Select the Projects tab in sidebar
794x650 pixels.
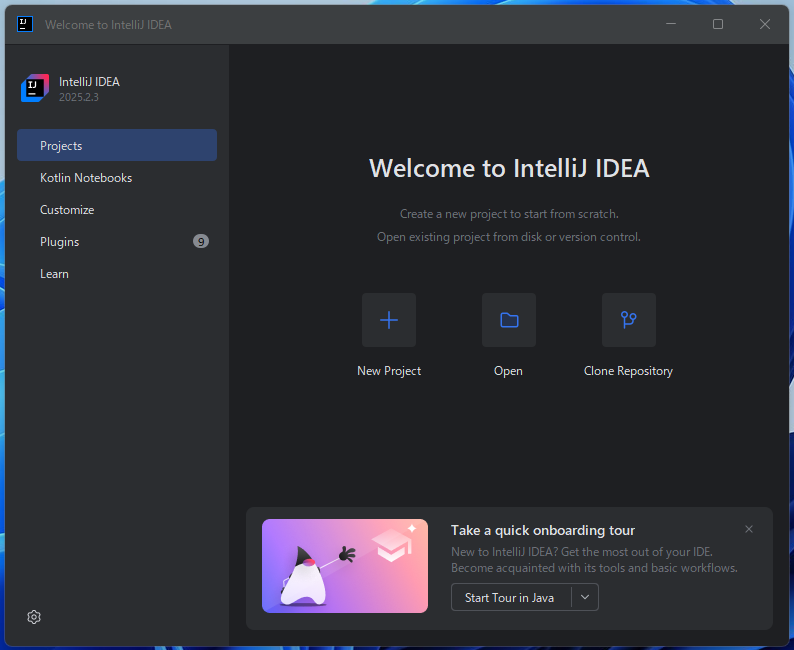(116, 146)
